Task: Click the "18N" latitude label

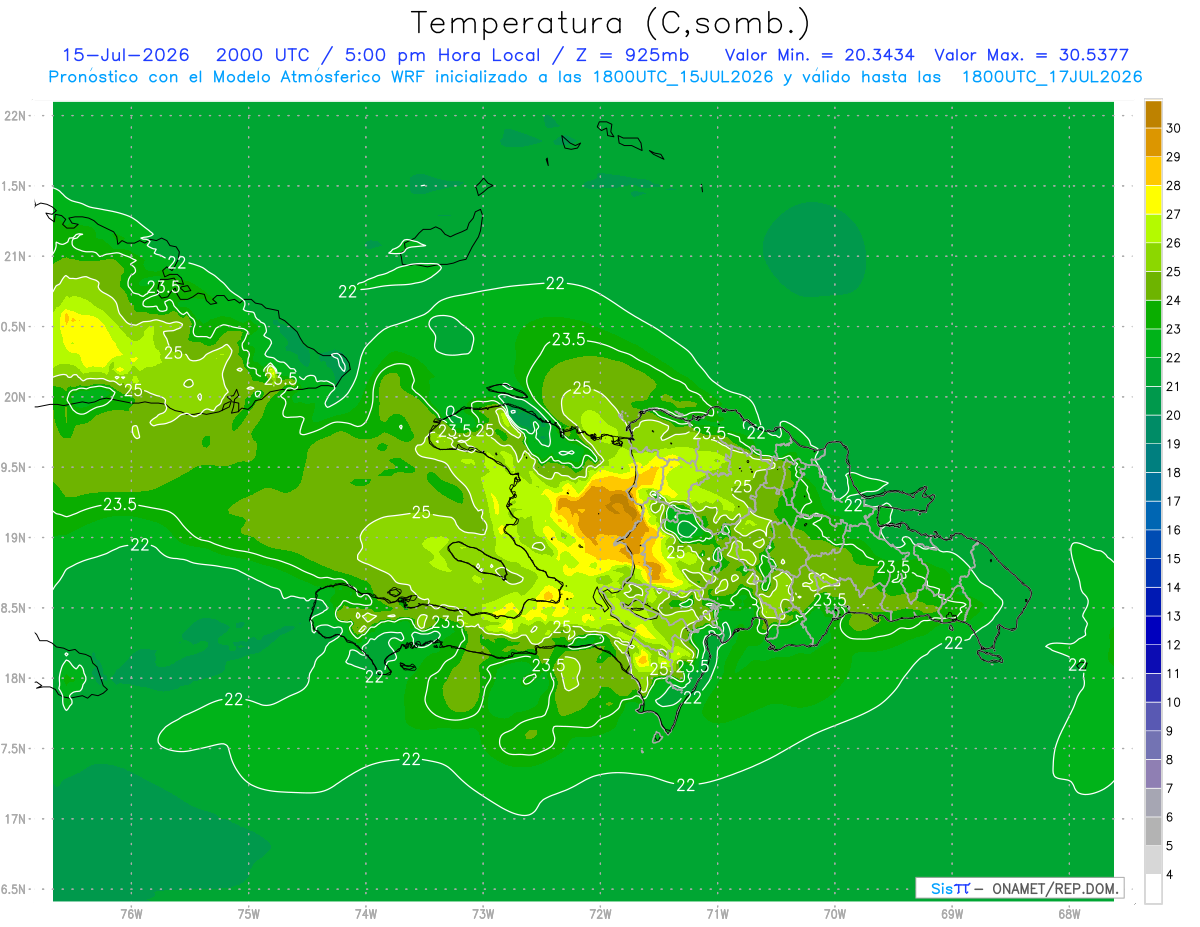Action: pyautogui.click(x=15, y=678)
